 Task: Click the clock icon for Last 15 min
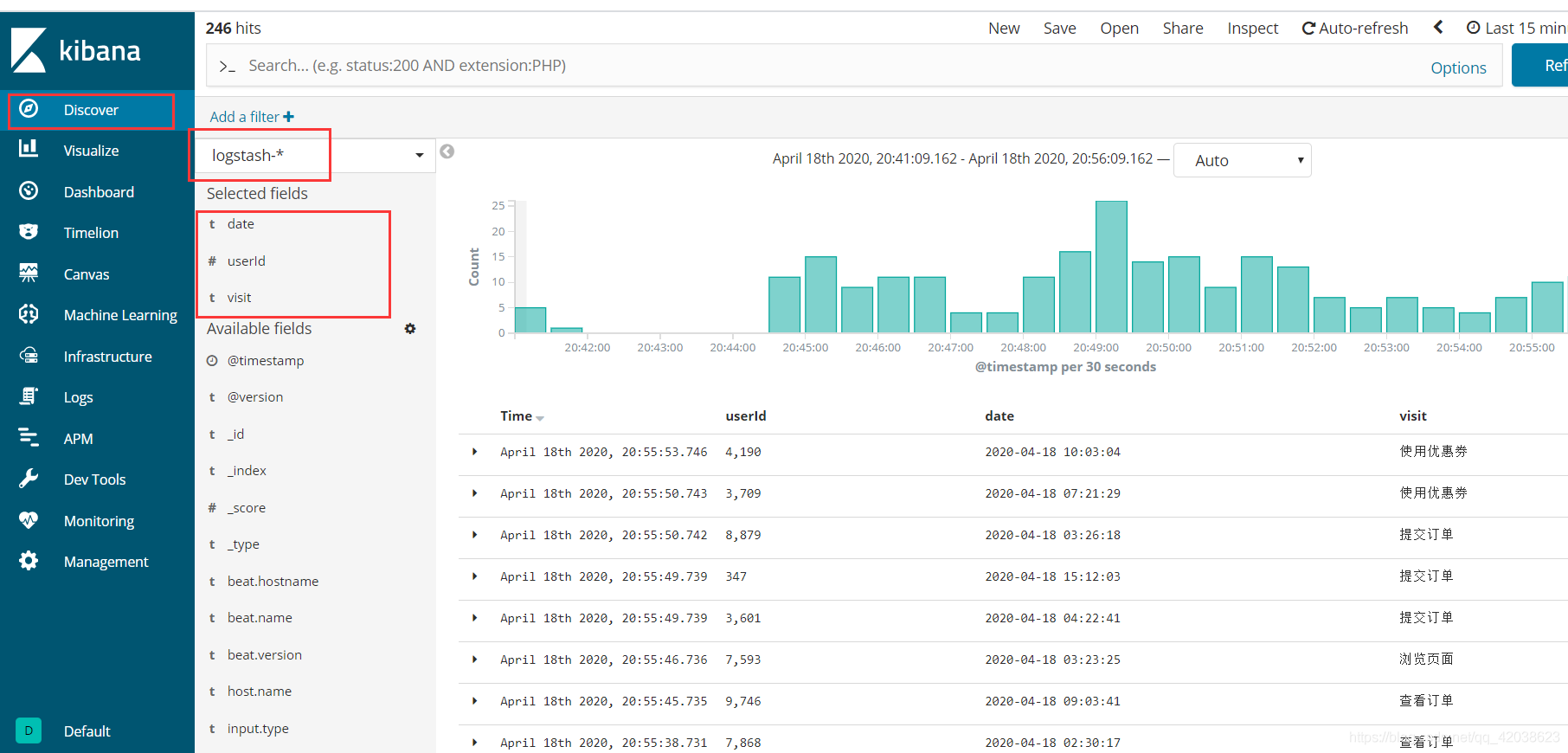click(x=1473, y=28)
